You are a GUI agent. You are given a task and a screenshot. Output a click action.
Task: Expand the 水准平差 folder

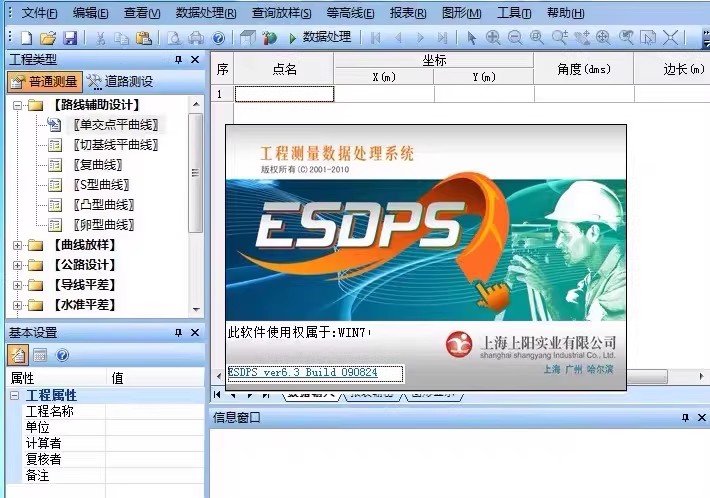[x=17, y=305]
